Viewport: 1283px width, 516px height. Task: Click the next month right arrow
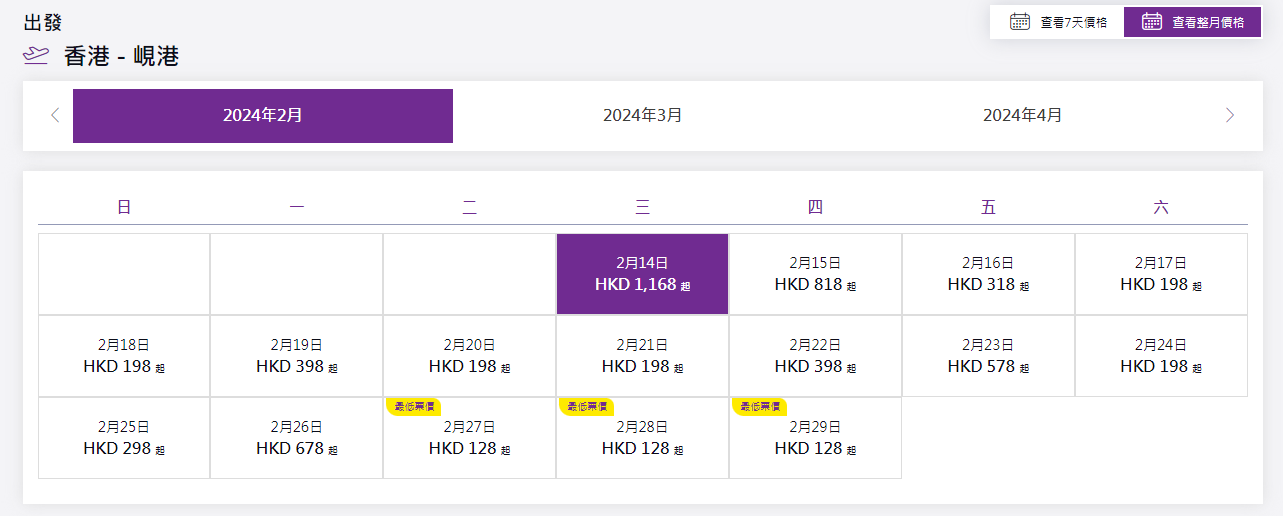coord(1229,116)
